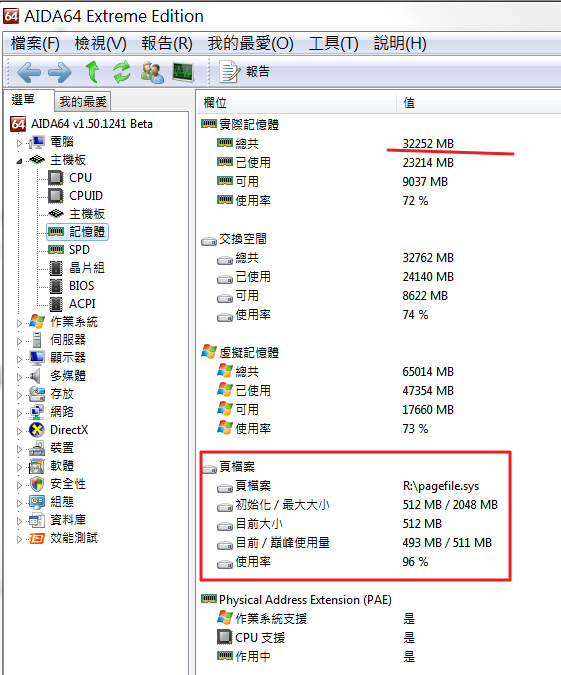Click the 作業系統 Windows flag icon
Image resolution: width=561 pixels, height=675 pixels.
point(37,322)
